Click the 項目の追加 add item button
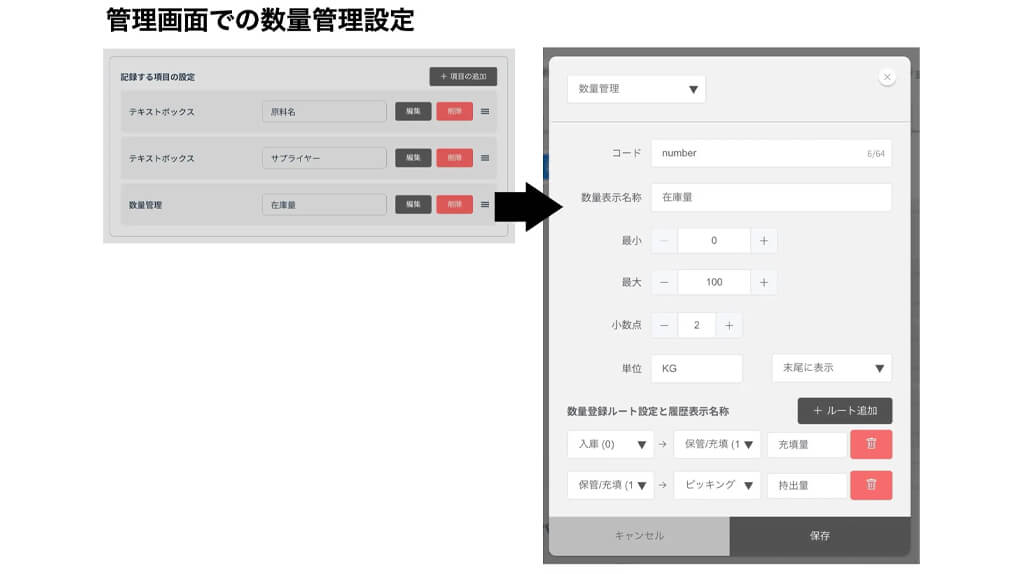This screenshot has width=1024, height=574. (x=463, y=76)
